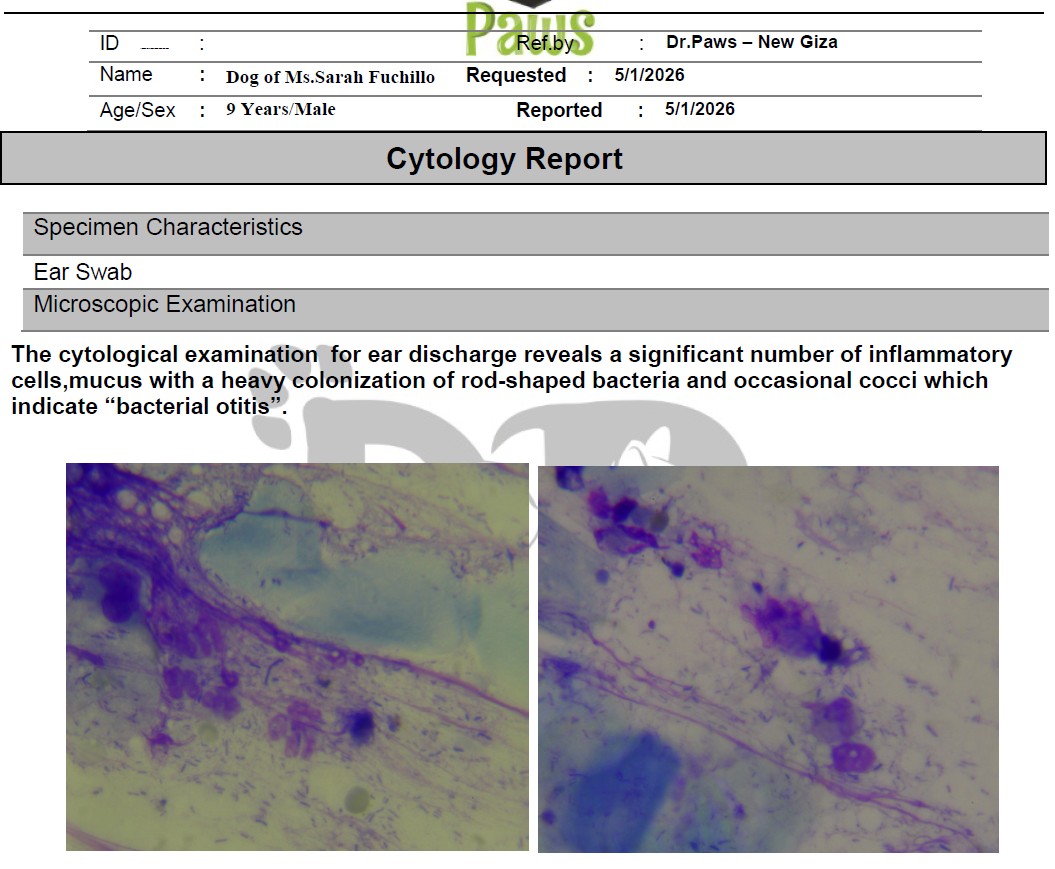This screenshot has height=869, width=1055.
Task: Click the ID field value area
Action: tap(155, 45)
